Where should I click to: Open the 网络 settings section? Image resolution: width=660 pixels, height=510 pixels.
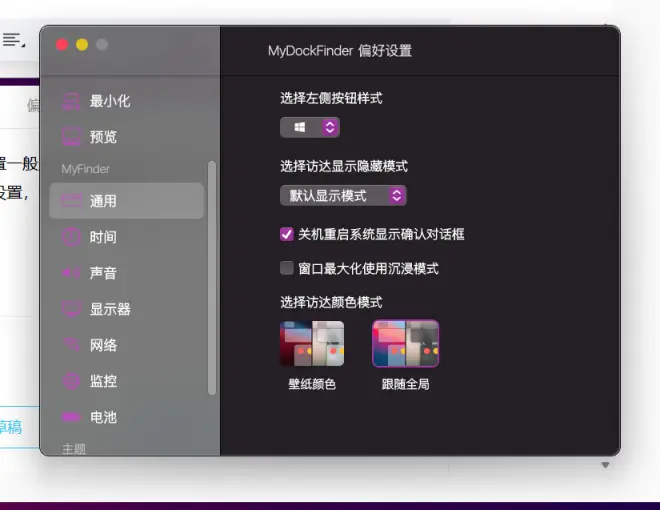click(x=126, y=345)
